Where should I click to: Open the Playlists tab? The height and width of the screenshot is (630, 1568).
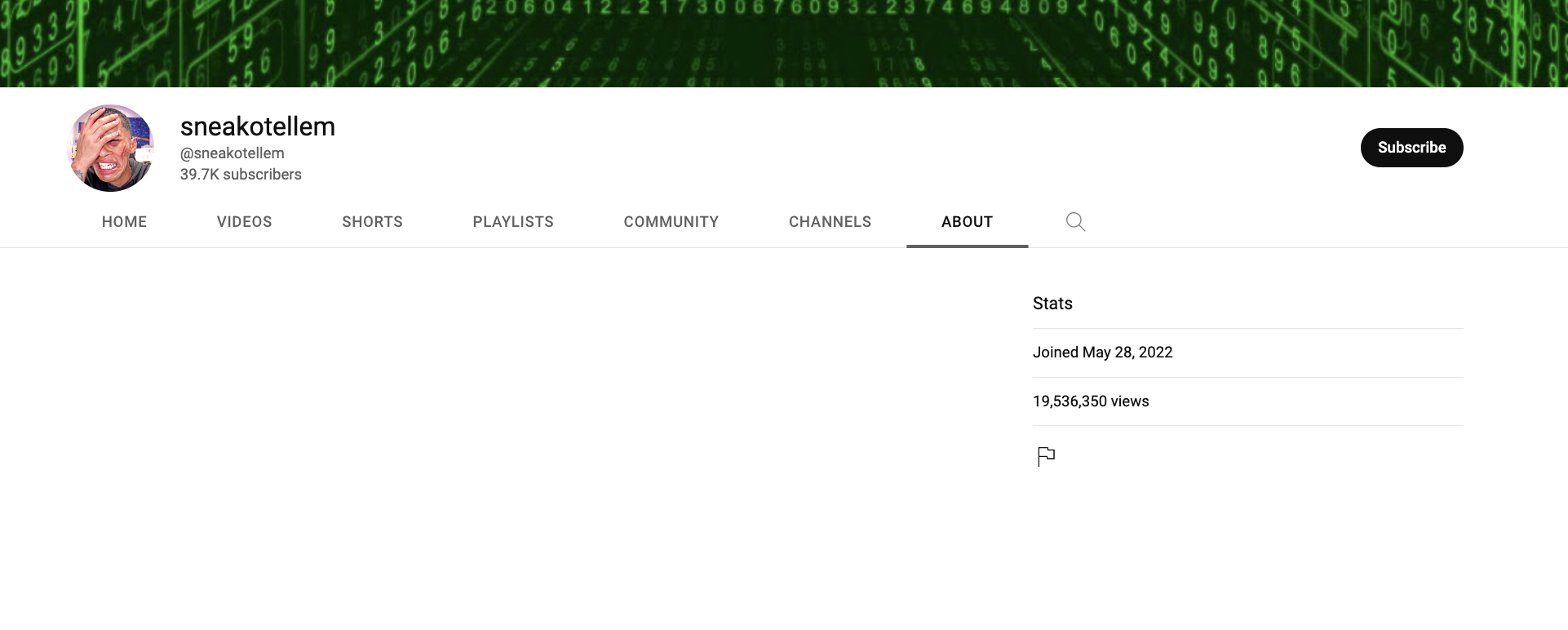point(512,222)
